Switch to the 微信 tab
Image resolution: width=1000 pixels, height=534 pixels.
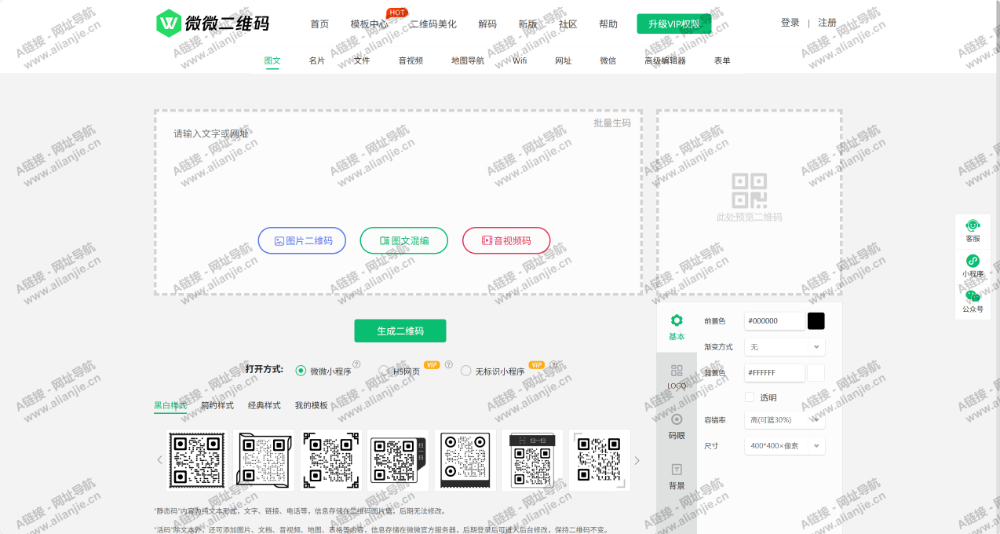coord(608,61)
